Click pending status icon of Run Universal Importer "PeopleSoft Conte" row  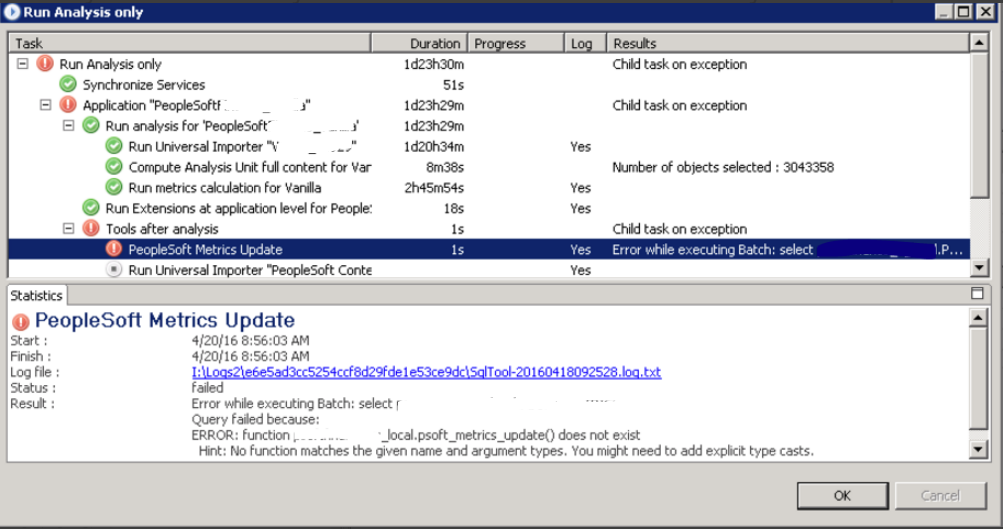tap(114, 269)
